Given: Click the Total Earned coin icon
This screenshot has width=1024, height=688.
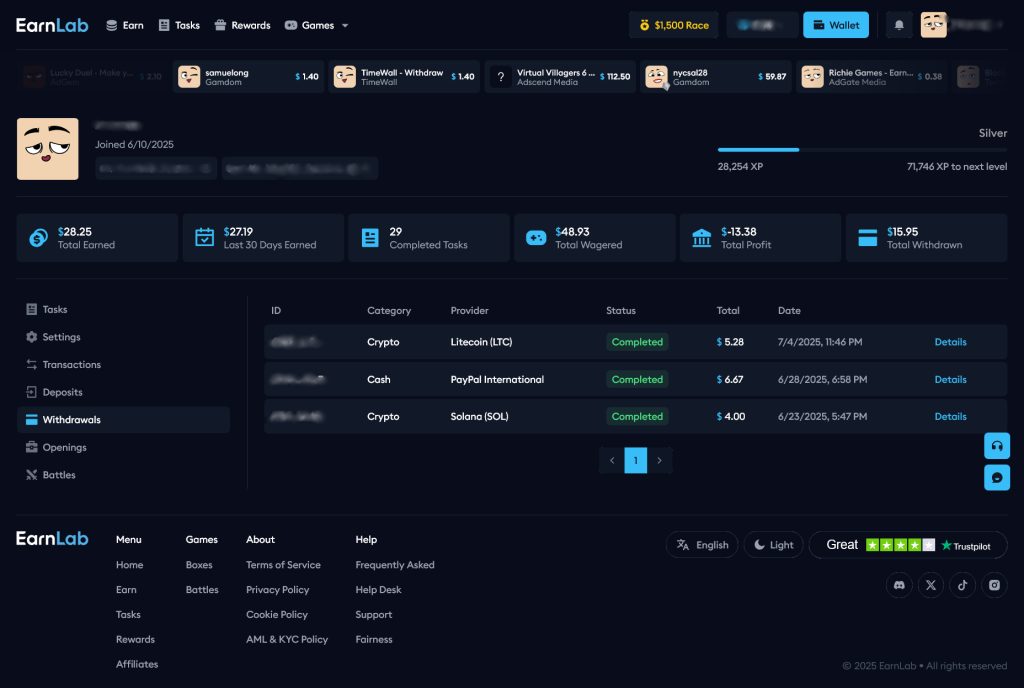Looking at the screenshot, I should [x=39, y=238].
